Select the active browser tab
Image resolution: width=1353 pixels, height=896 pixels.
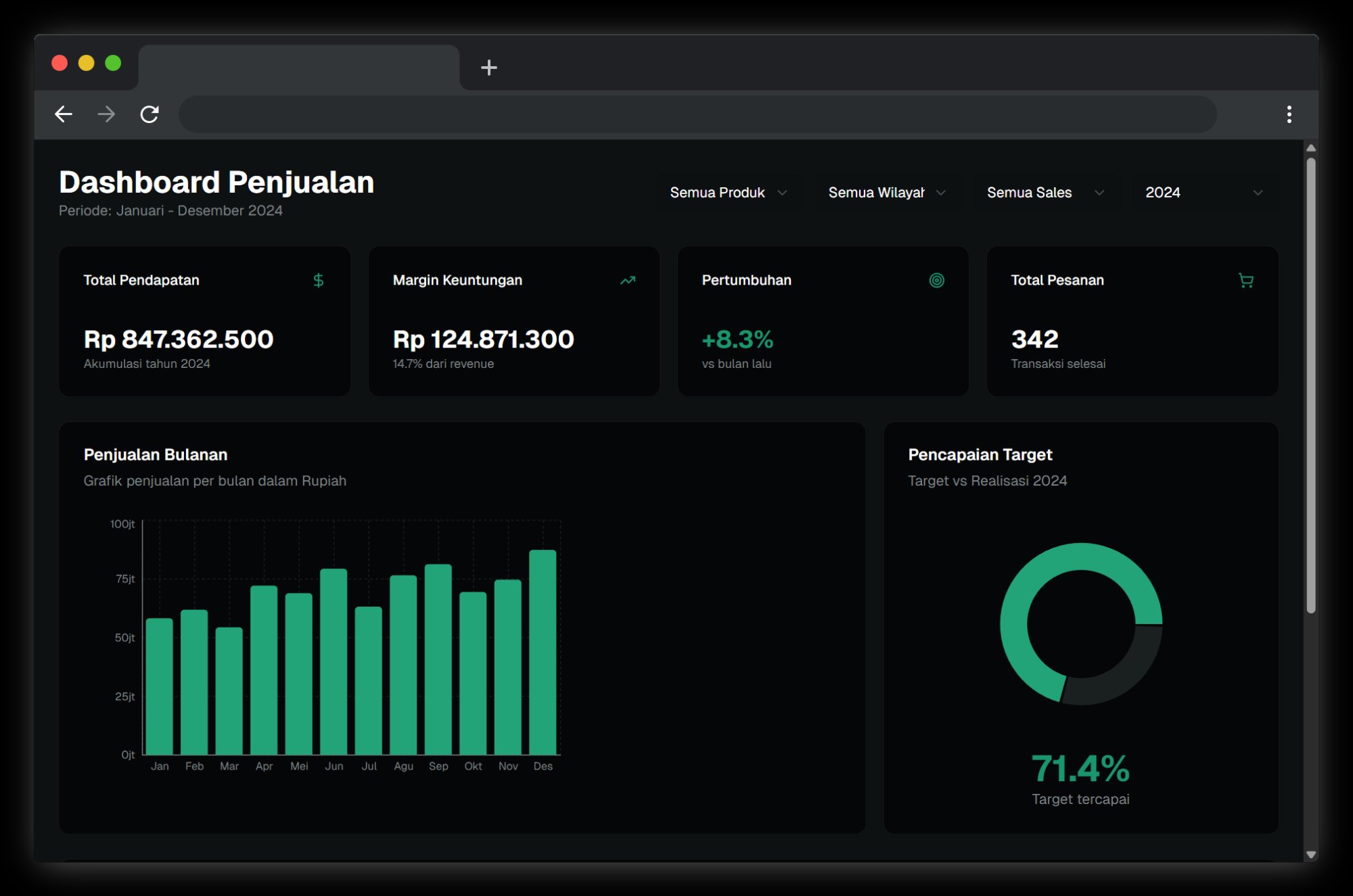click(x=298, y=68)
